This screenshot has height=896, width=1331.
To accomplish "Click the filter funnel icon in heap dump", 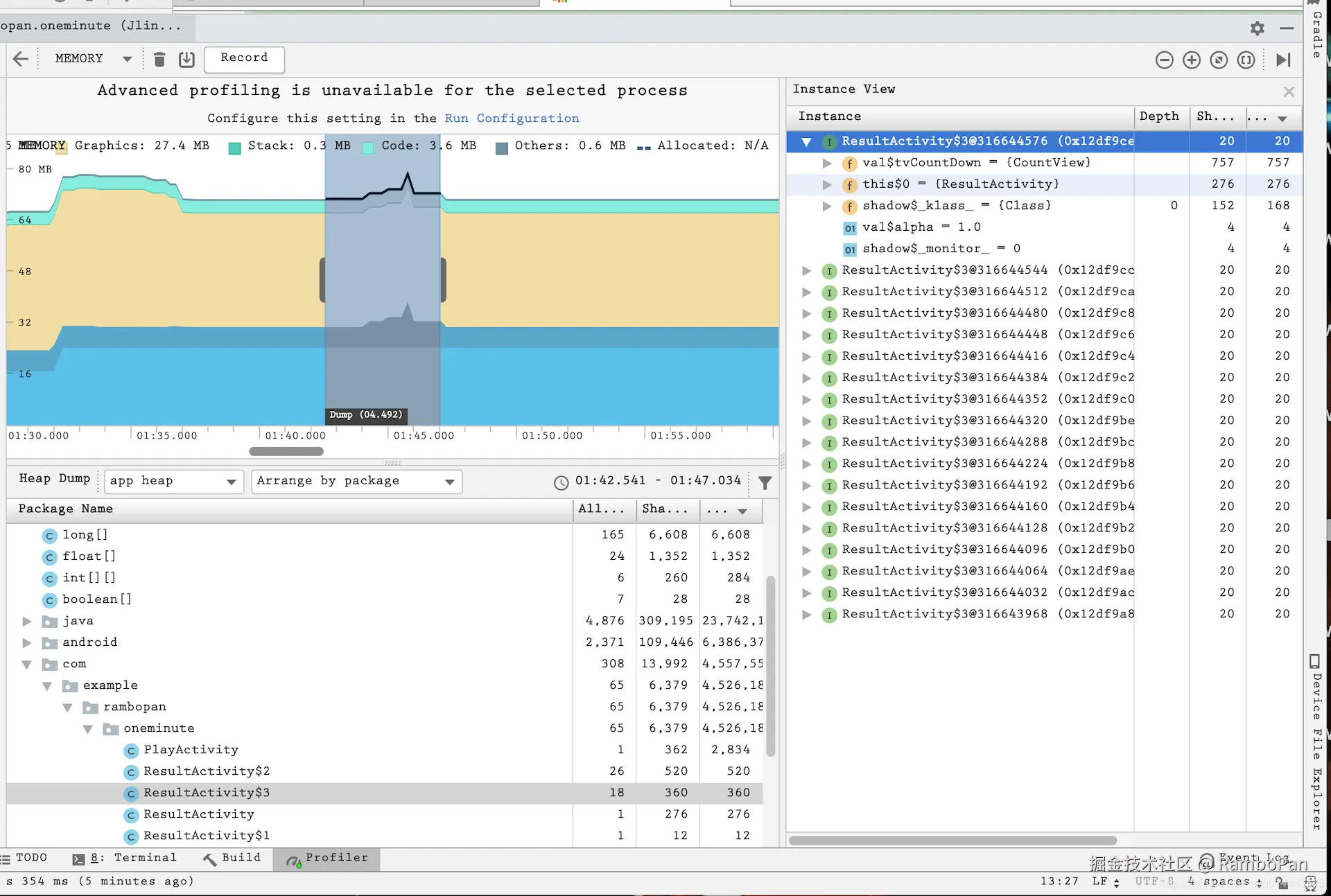I will (x=765, y=482).
